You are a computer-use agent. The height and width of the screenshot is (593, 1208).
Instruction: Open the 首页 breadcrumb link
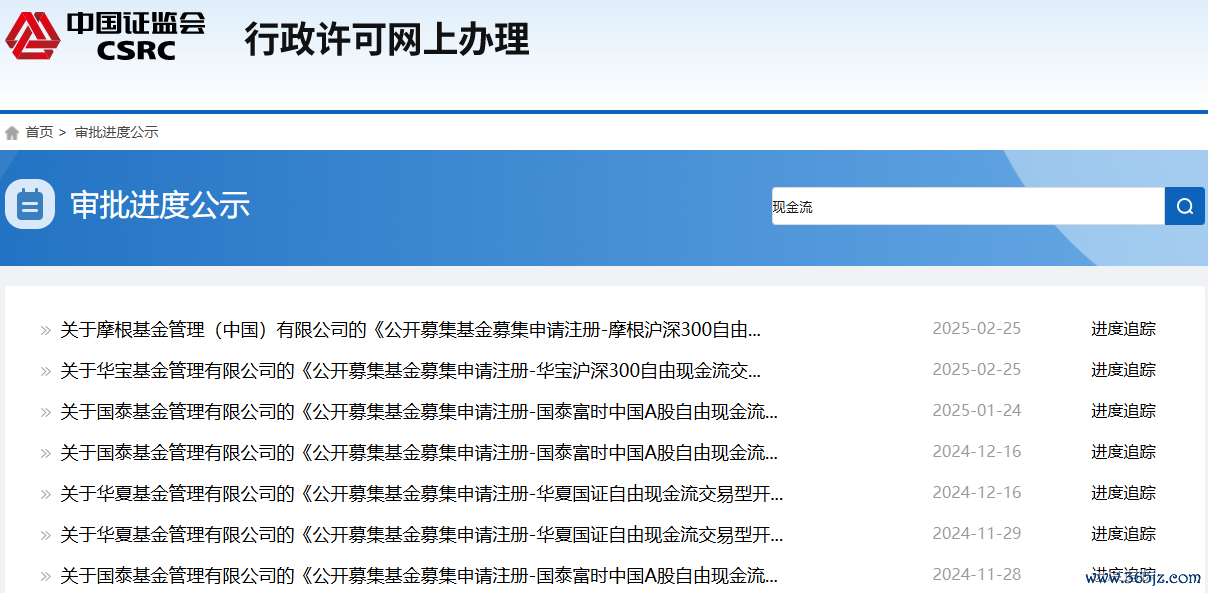pos(39,132)
